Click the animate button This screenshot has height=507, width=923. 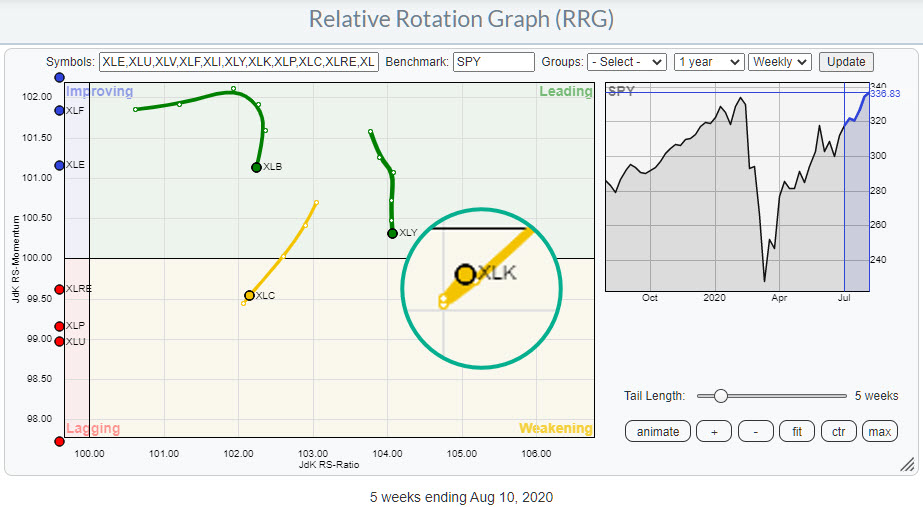click(x=658, y=431)
